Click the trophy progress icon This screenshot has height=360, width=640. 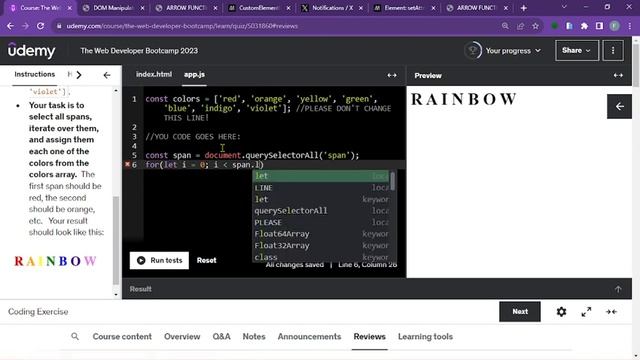(473, 51)
